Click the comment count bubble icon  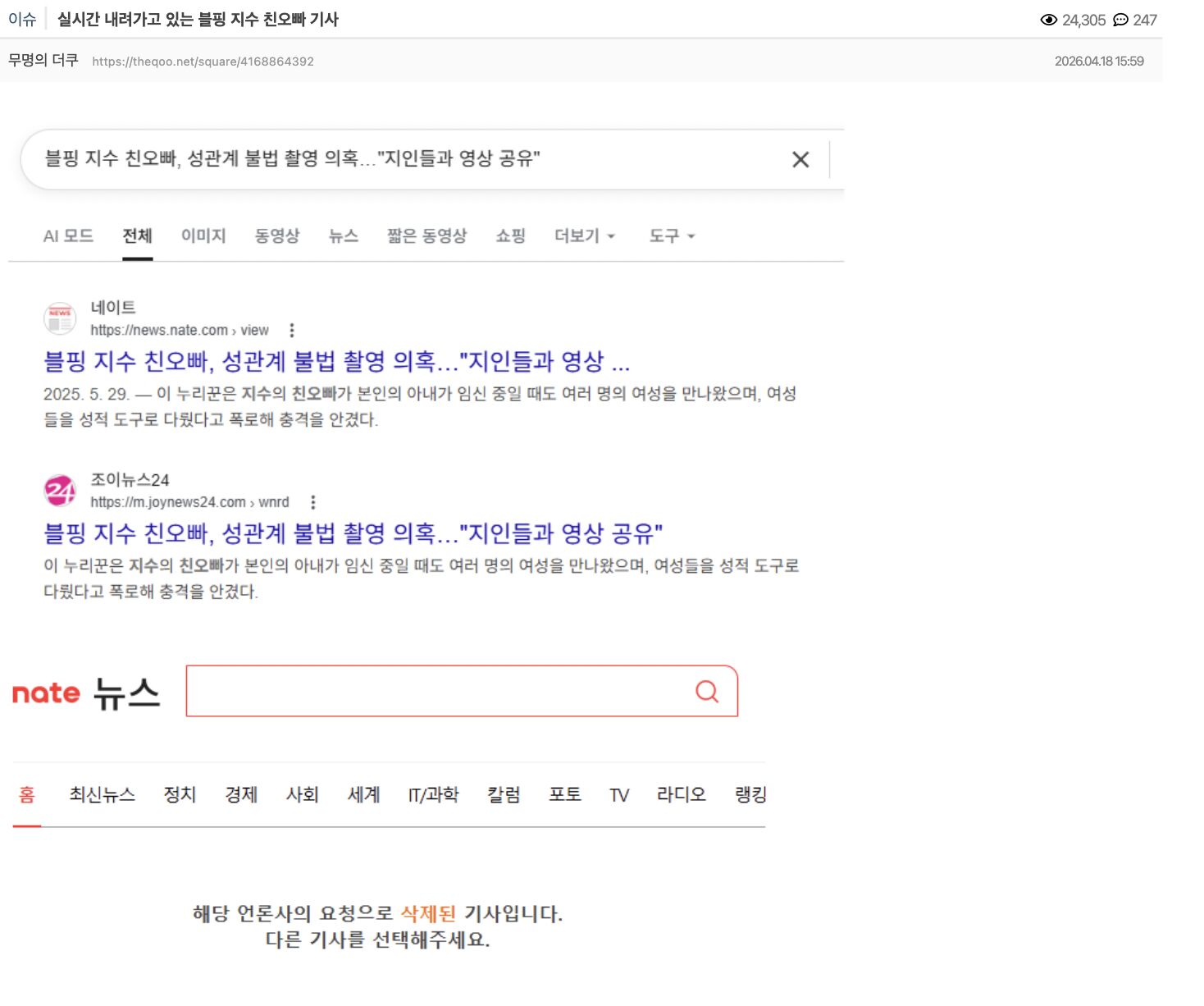[1120, 20]
